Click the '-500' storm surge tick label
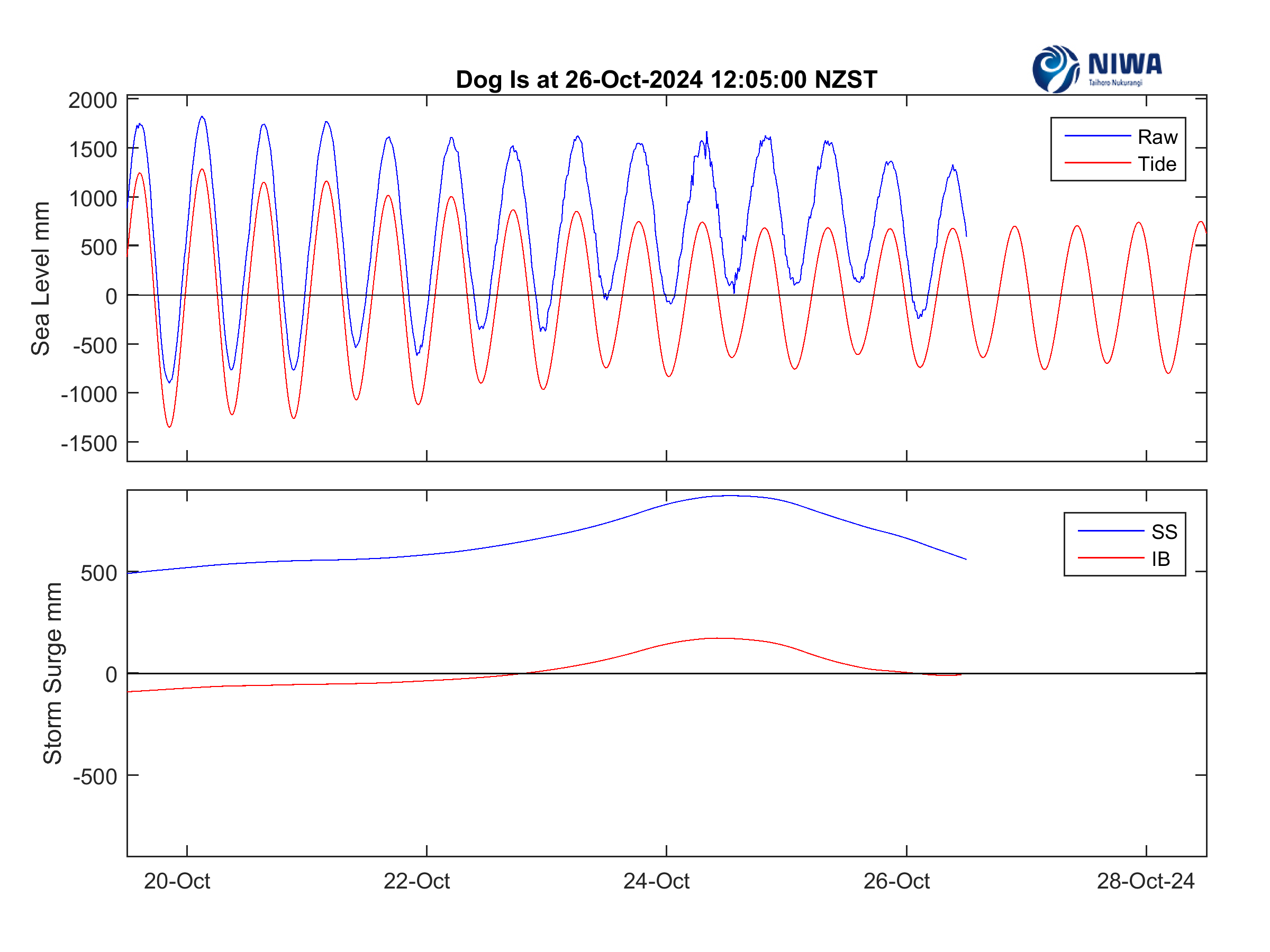Screen dimensions: 1270x952 tap(95, 777)
